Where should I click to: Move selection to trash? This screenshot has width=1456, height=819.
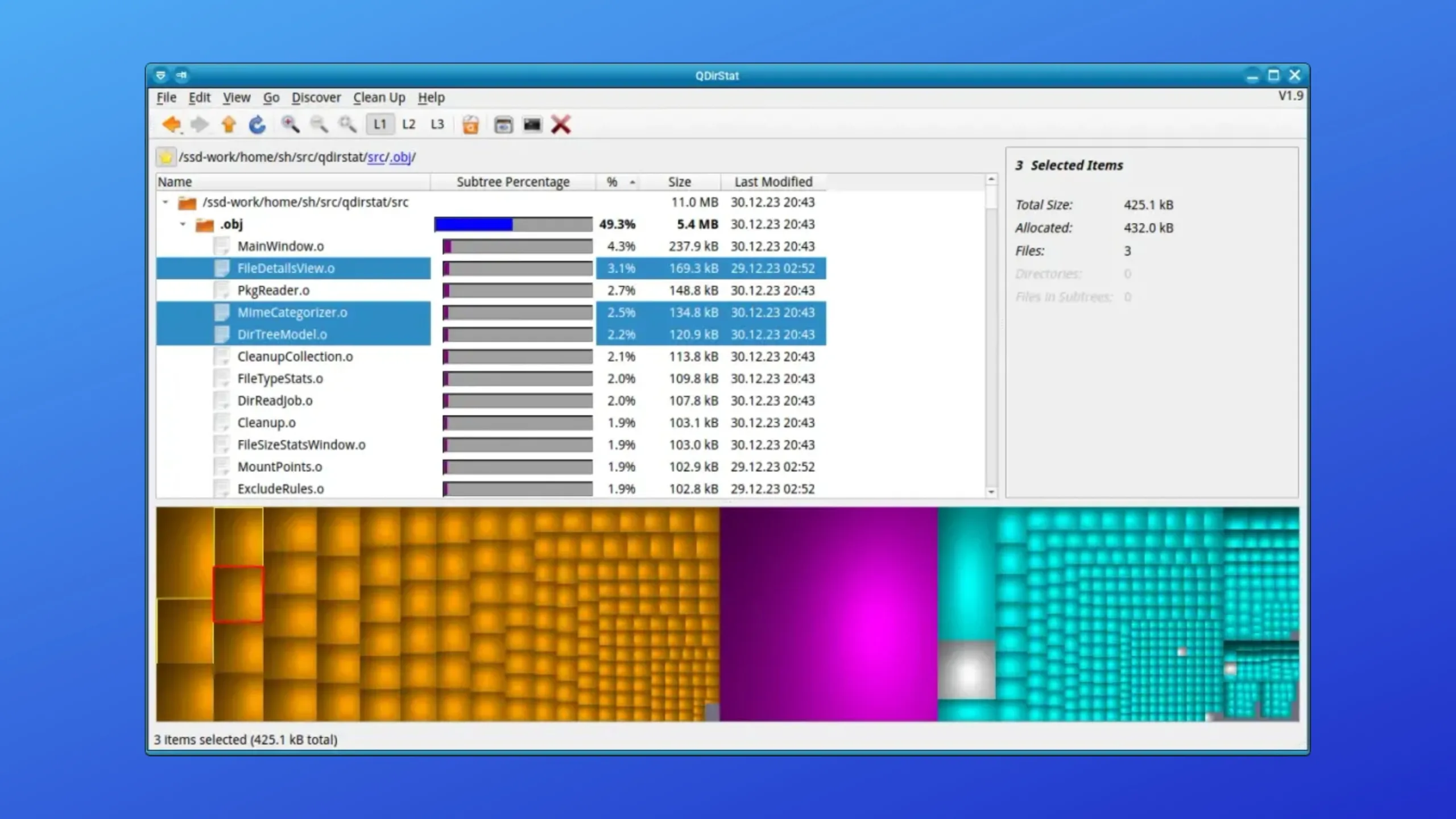click(x=470, y=124)
